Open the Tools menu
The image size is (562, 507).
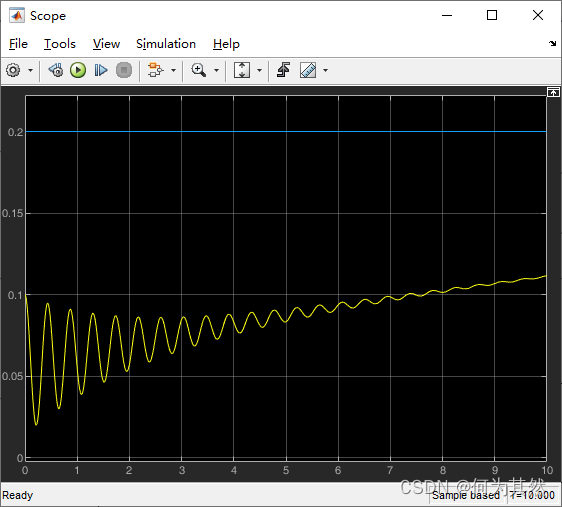[60, 44]
